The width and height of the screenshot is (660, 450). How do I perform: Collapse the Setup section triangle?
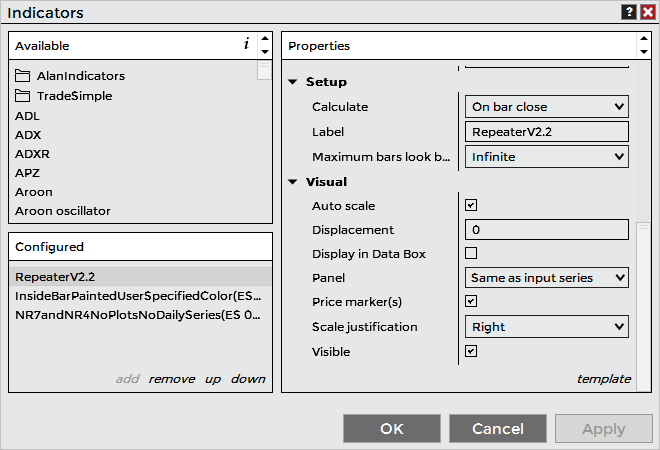pyautogui.click(x=293, y=82)
